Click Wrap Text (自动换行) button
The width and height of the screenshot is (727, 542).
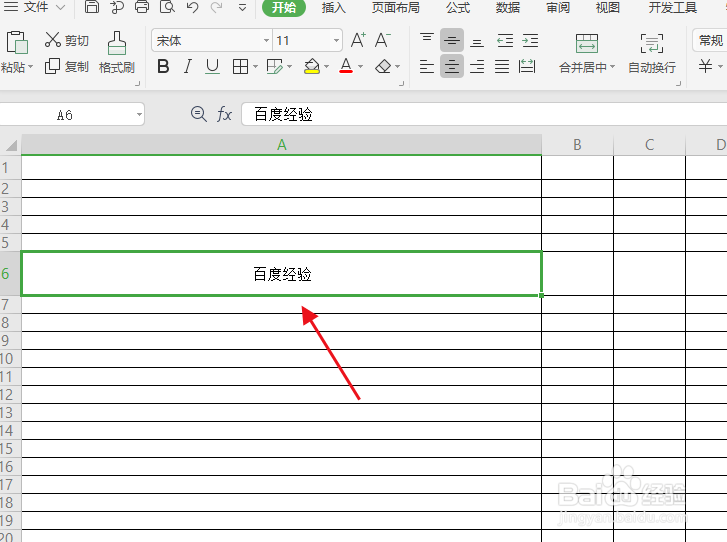click(x=651, y=53)
